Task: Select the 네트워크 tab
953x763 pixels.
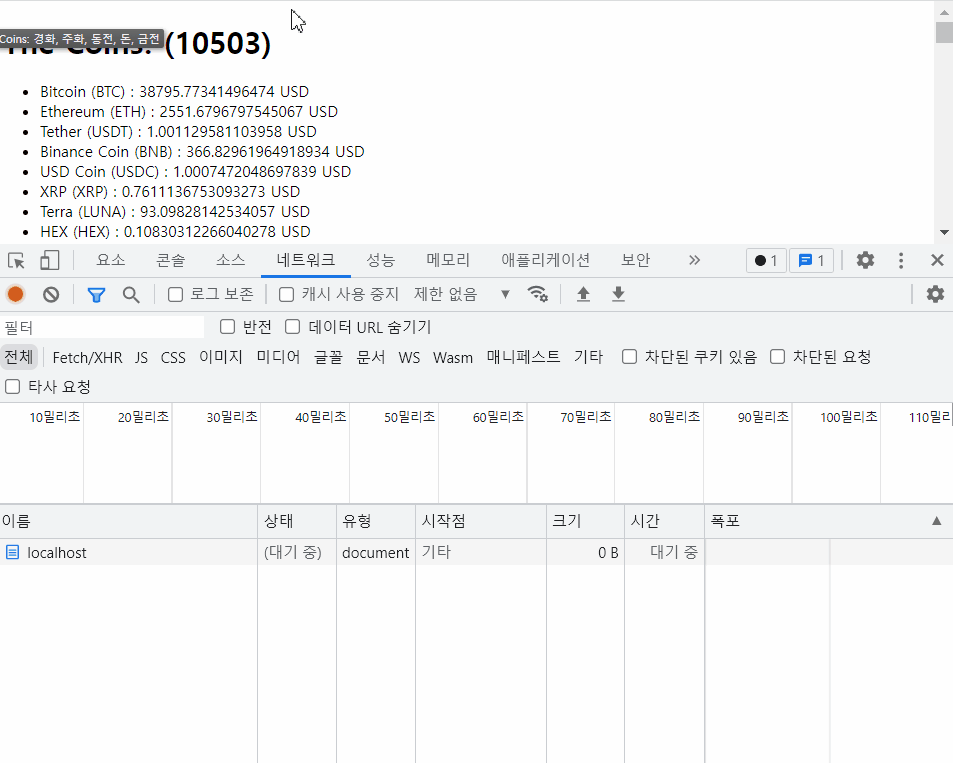Action: (306, 260)
